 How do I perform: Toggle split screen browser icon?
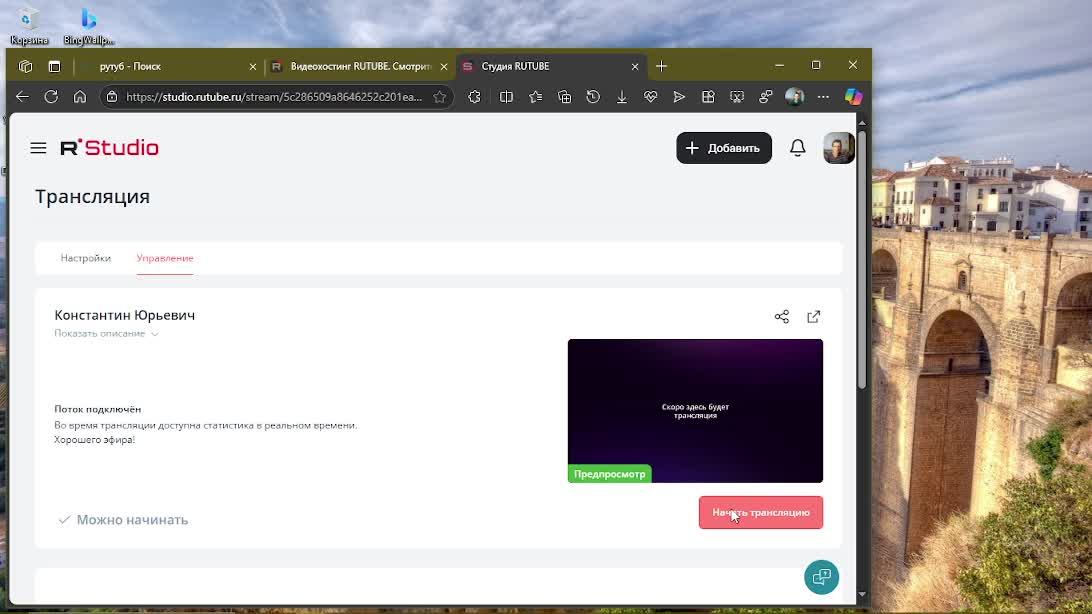pos(506,97)
